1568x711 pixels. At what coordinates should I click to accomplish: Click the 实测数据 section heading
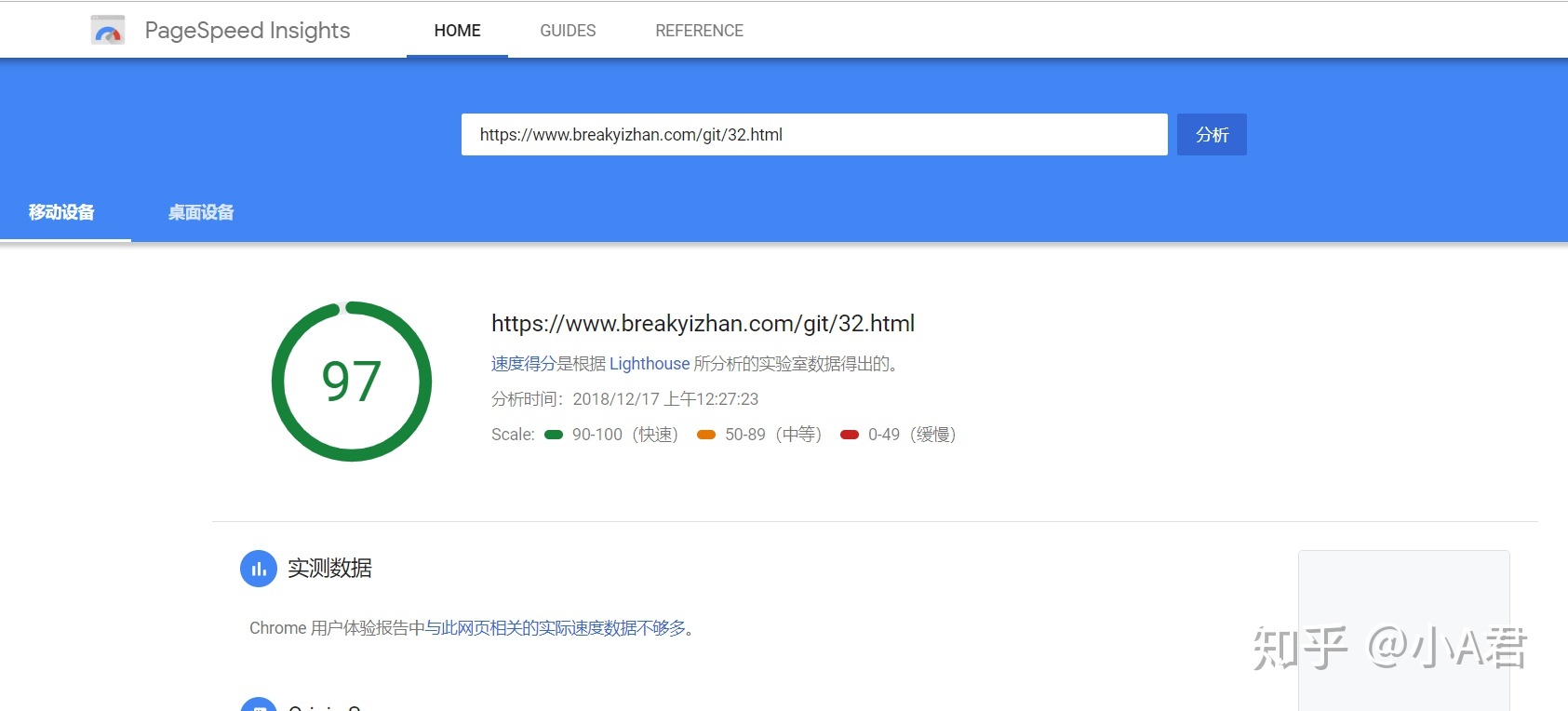click(329, 569)
